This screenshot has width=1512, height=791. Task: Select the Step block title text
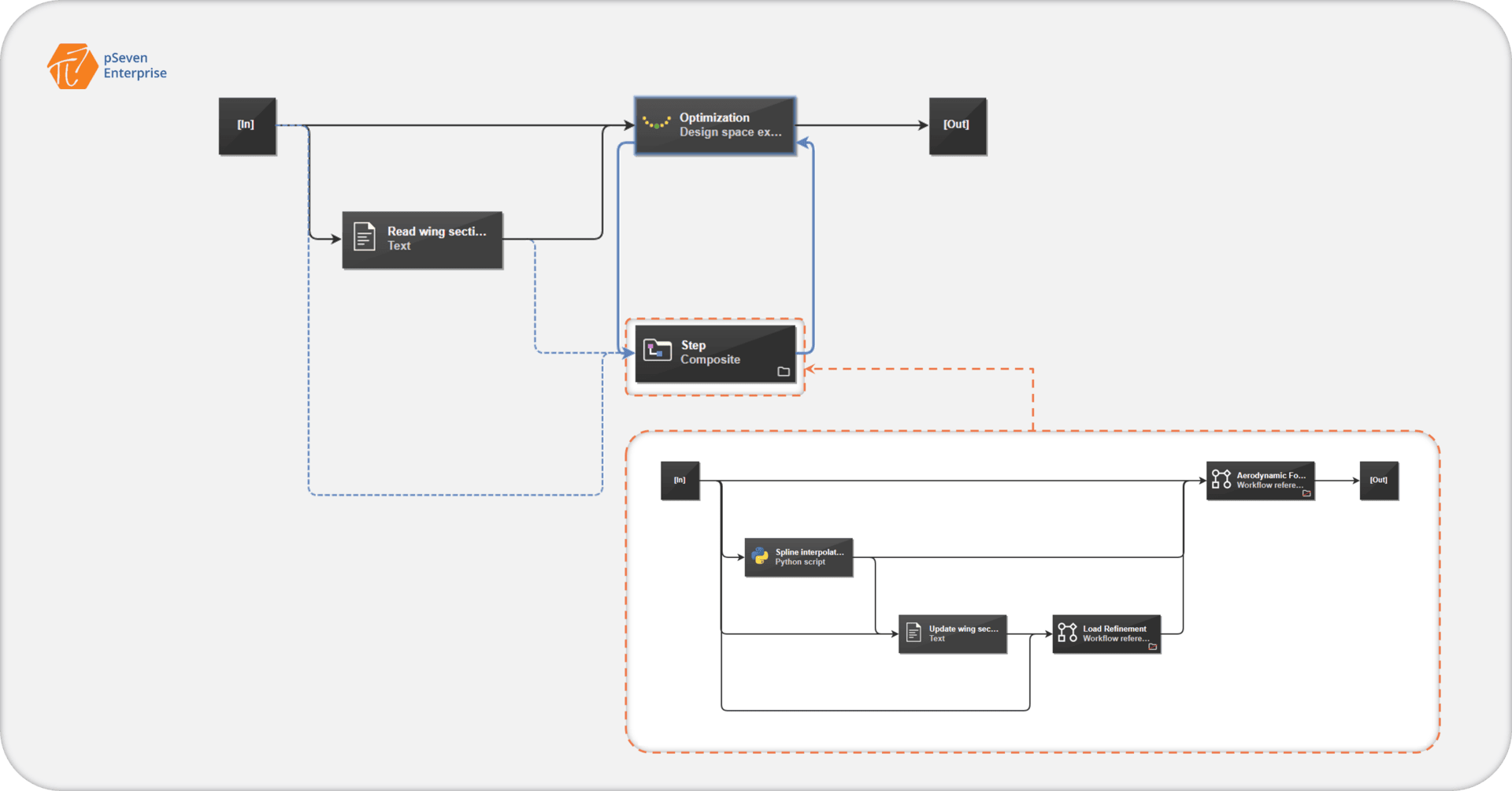pyautogui.click(x=693, y=345)
